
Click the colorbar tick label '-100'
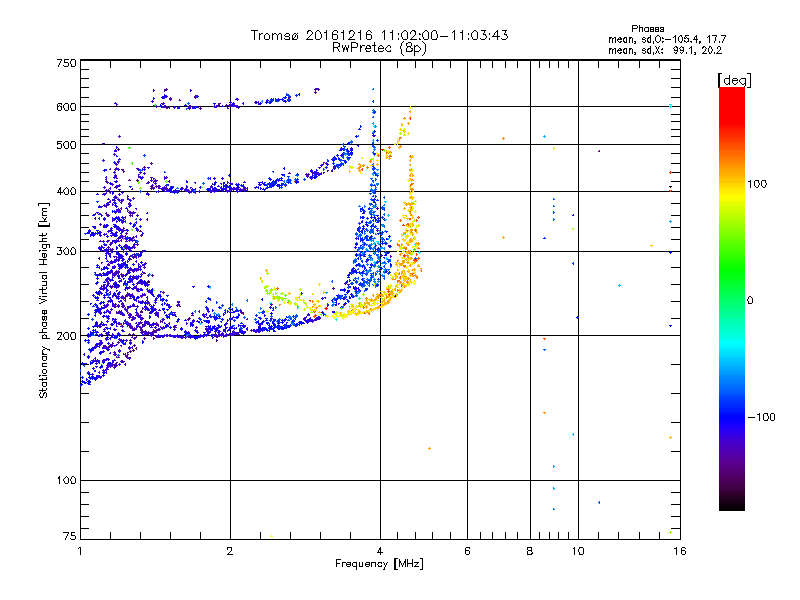(x=761, y=417)
